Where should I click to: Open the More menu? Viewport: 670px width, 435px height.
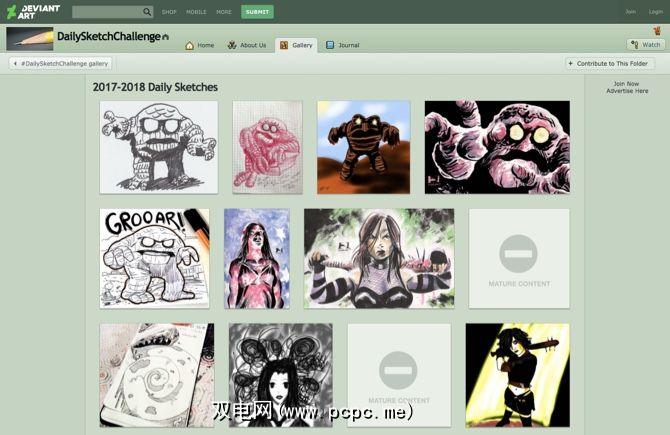click(x=223, y=12)
